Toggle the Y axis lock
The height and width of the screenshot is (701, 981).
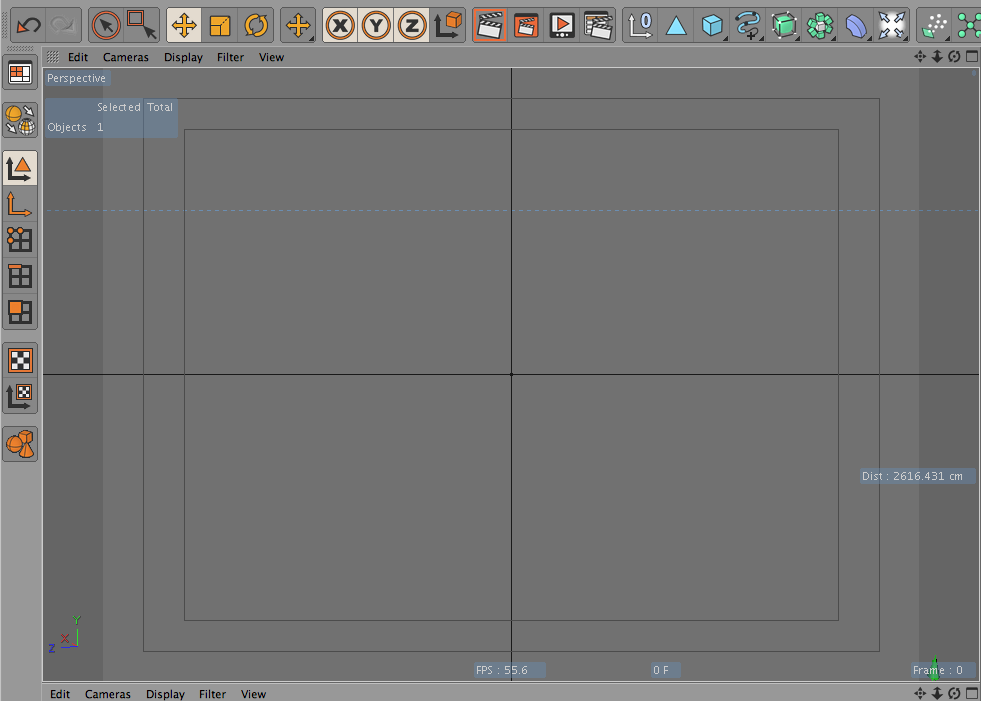click(x=376, y=25)
